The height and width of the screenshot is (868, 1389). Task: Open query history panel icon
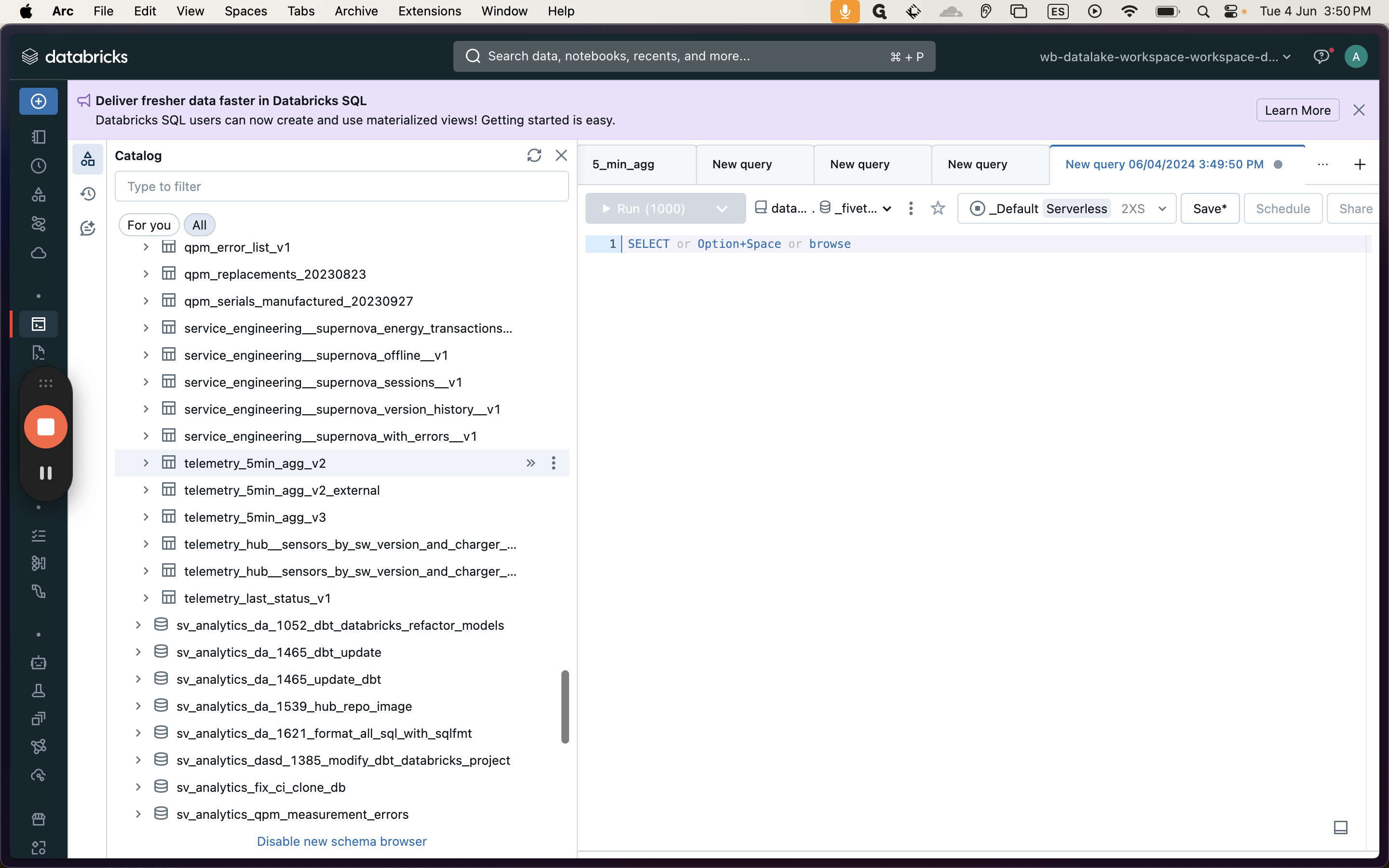click(x=88, y=193)
